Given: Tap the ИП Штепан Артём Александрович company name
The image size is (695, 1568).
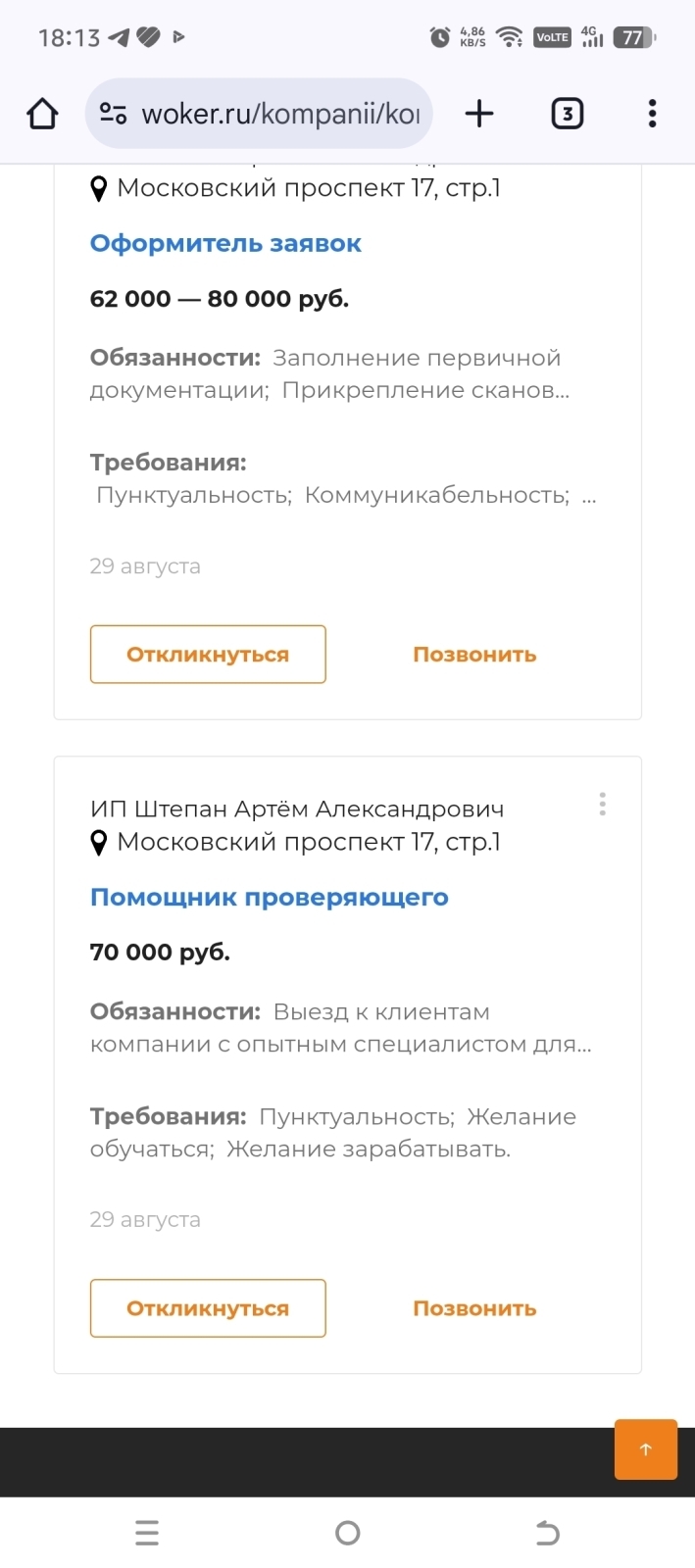Looking at the screenshot, I should 296,808.
